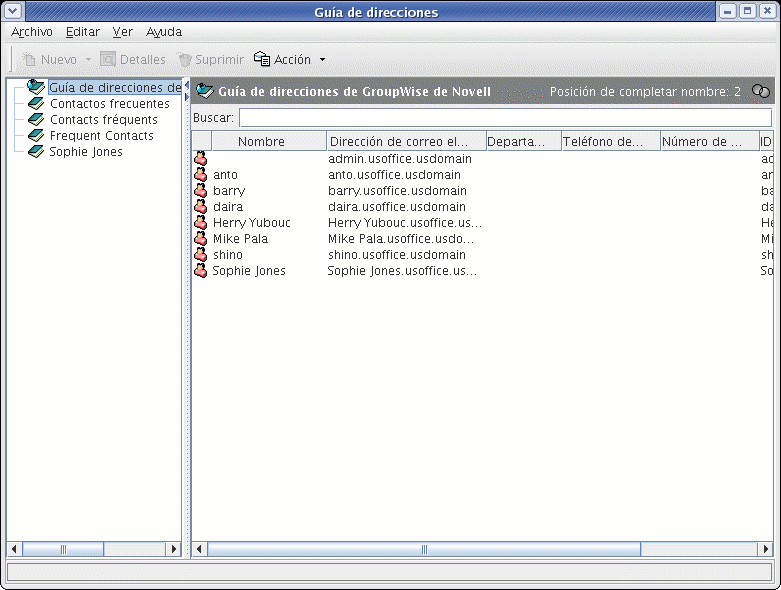Open the Archivo menu

tap(32, 32)
